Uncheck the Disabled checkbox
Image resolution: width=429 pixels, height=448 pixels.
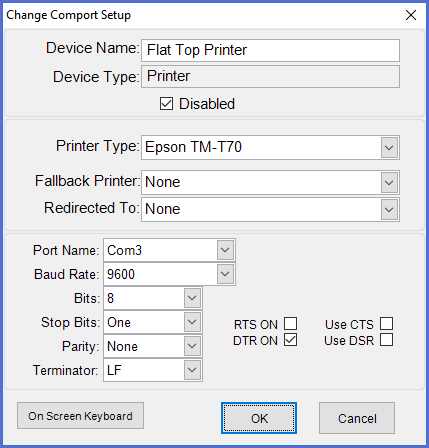166,104
